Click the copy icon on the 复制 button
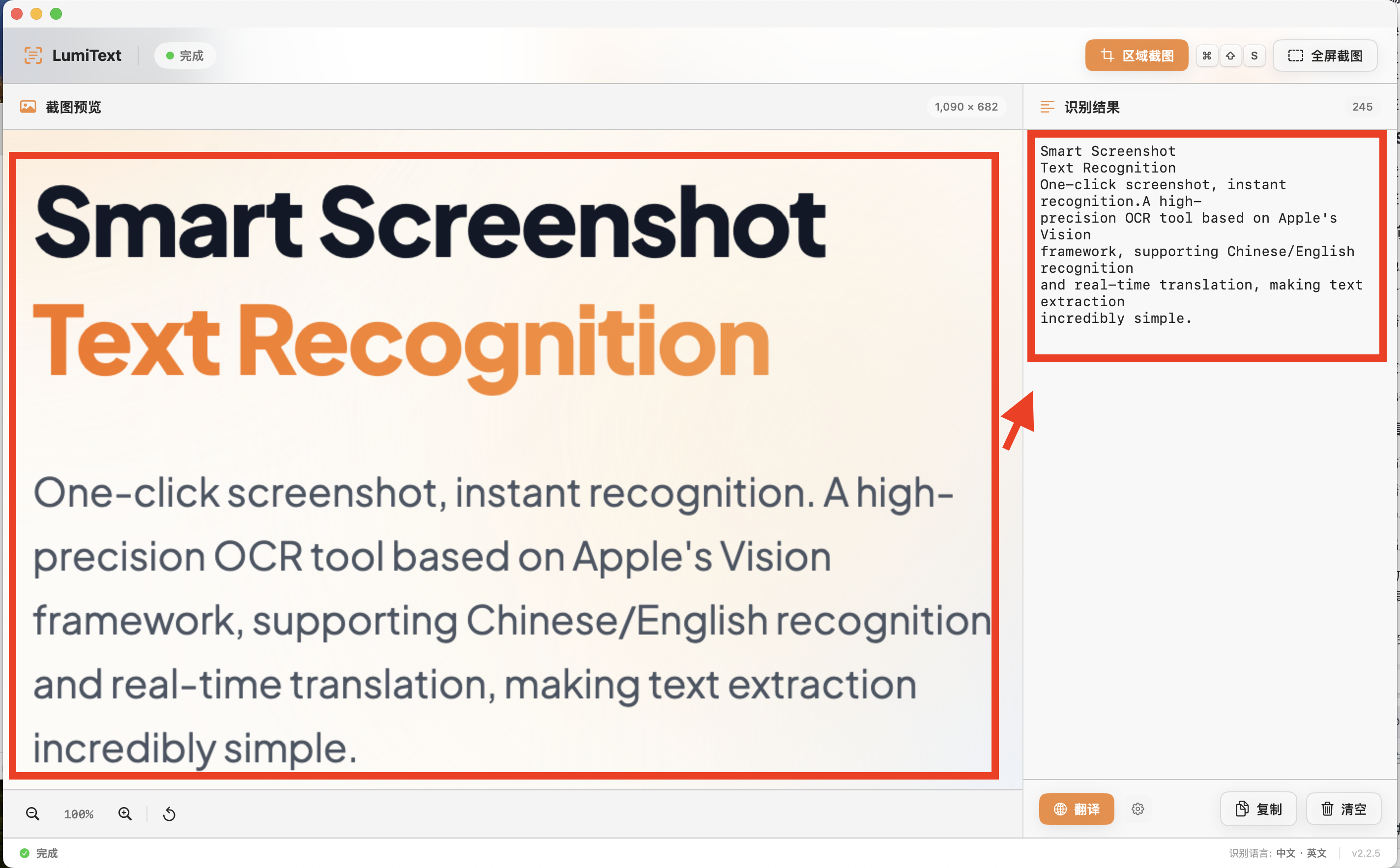The width and height of the screenshot is (1400, 868). 1242,809
